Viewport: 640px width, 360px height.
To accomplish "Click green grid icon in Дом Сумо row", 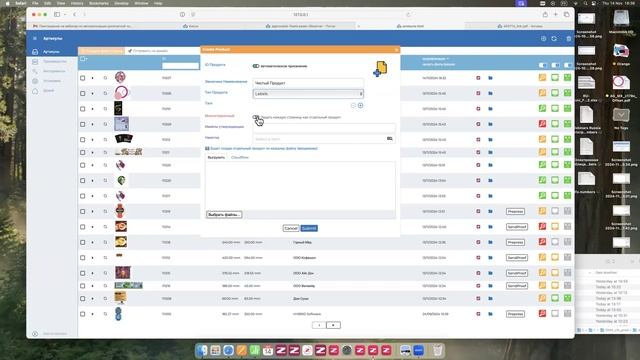I will (567, 298).
